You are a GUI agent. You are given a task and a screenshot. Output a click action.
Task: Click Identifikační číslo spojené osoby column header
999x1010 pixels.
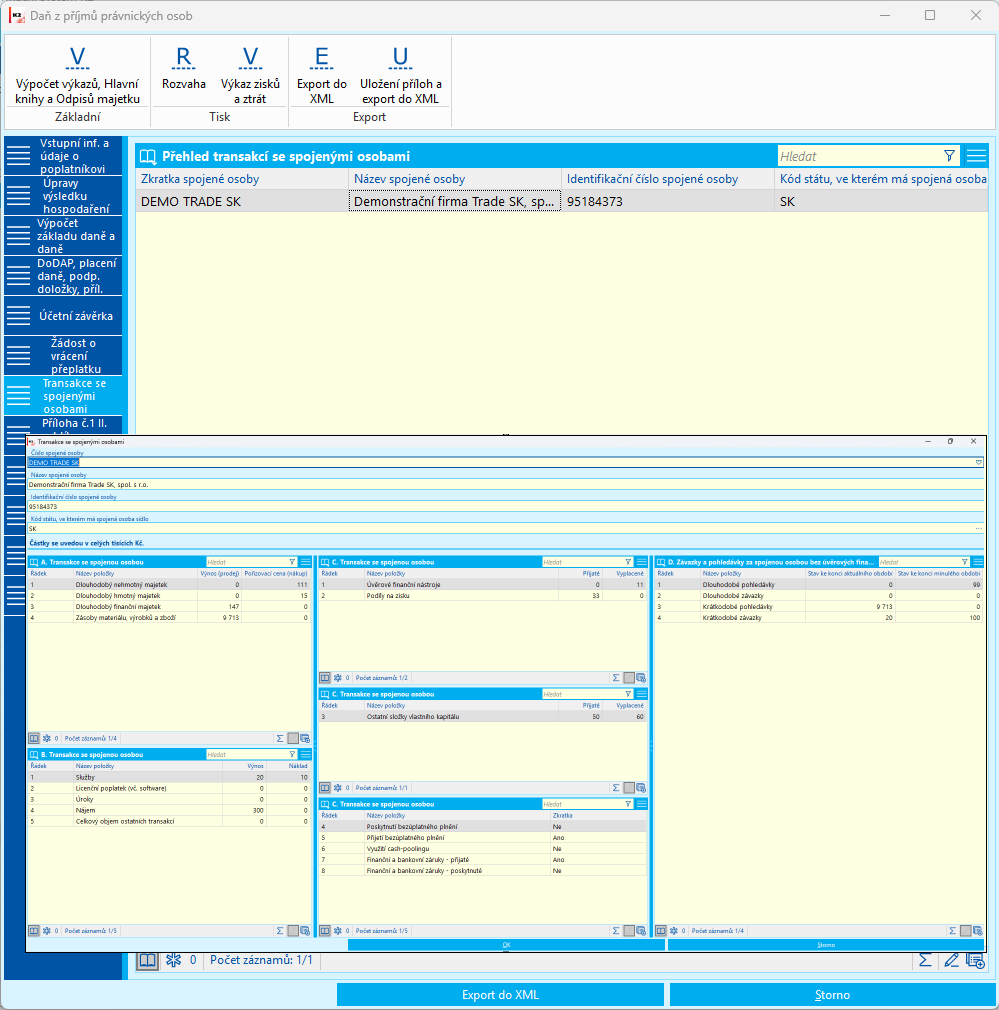click(x=667, y=179)
